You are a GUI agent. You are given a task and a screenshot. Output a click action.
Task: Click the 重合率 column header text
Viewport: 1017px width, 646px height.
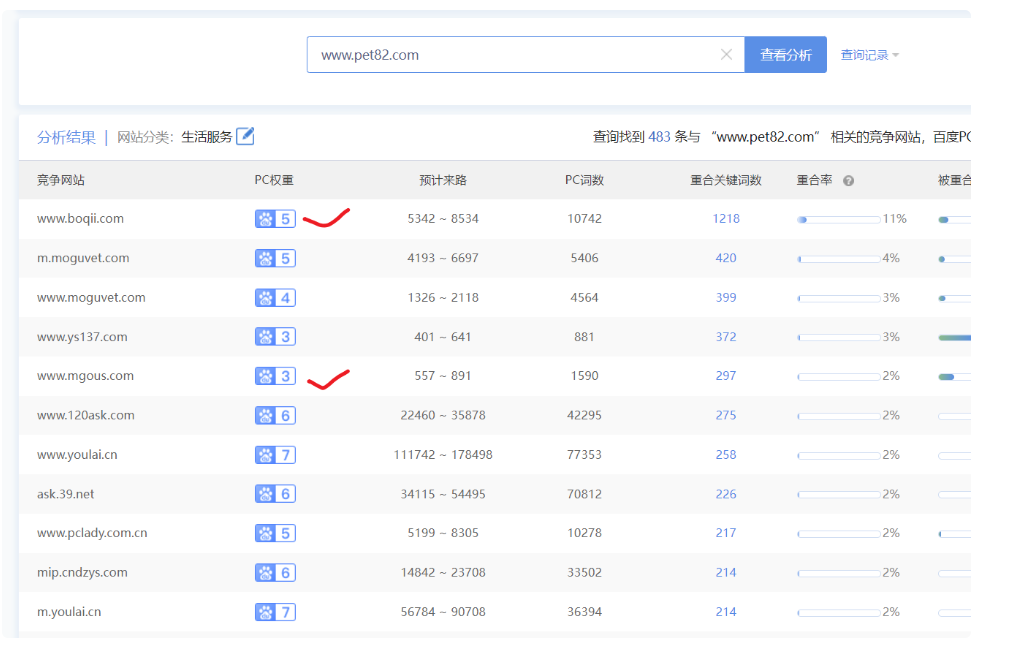coord(815,180)
